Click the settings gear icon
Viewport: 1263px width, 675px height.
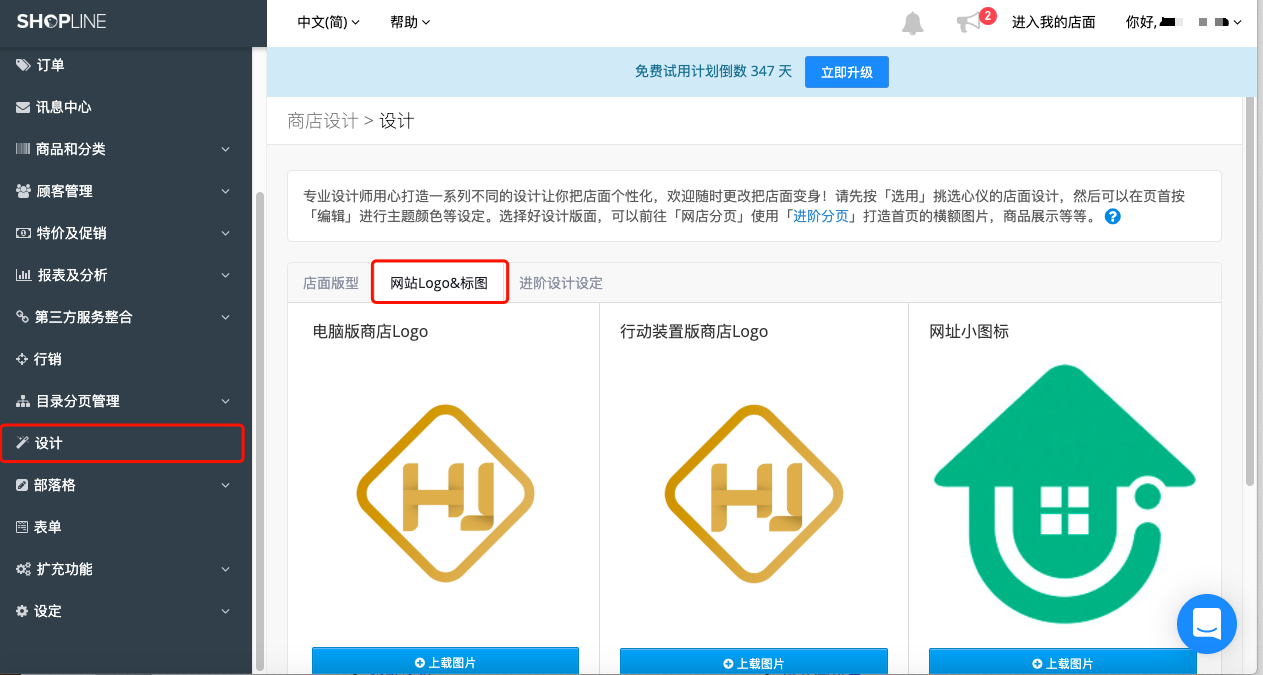click(x=23, y=611)
